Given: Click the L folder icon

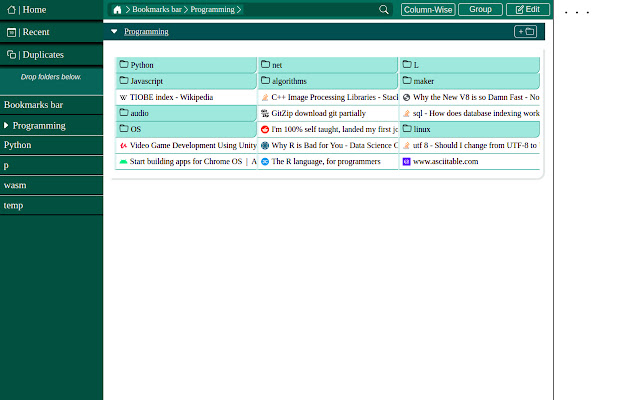Looking at the screenshot, I should point(407,64).
